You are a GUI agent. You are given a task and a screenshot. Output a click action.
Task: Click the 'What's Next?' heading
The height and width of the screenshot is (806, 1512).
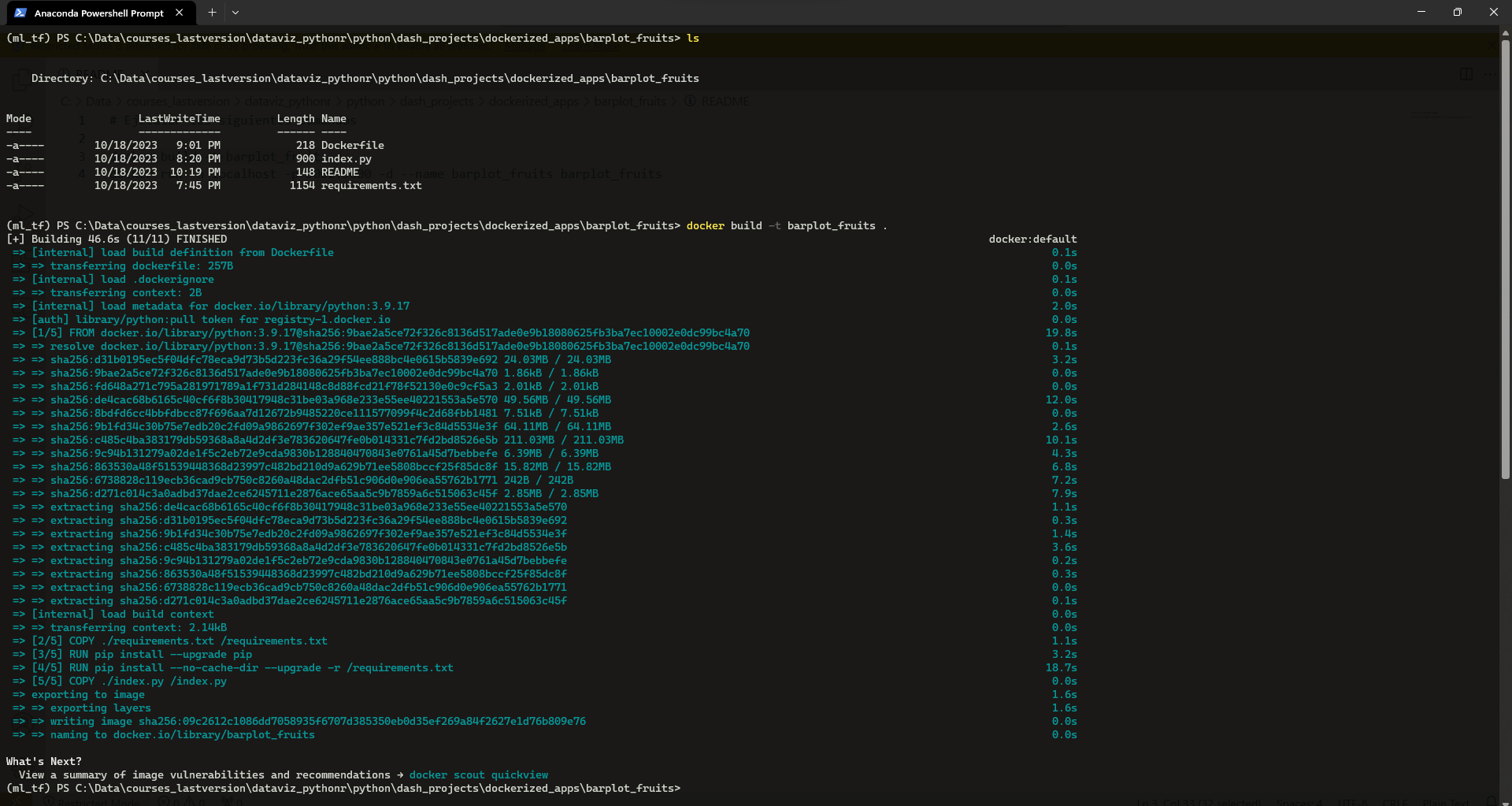(x=44, y=761)
